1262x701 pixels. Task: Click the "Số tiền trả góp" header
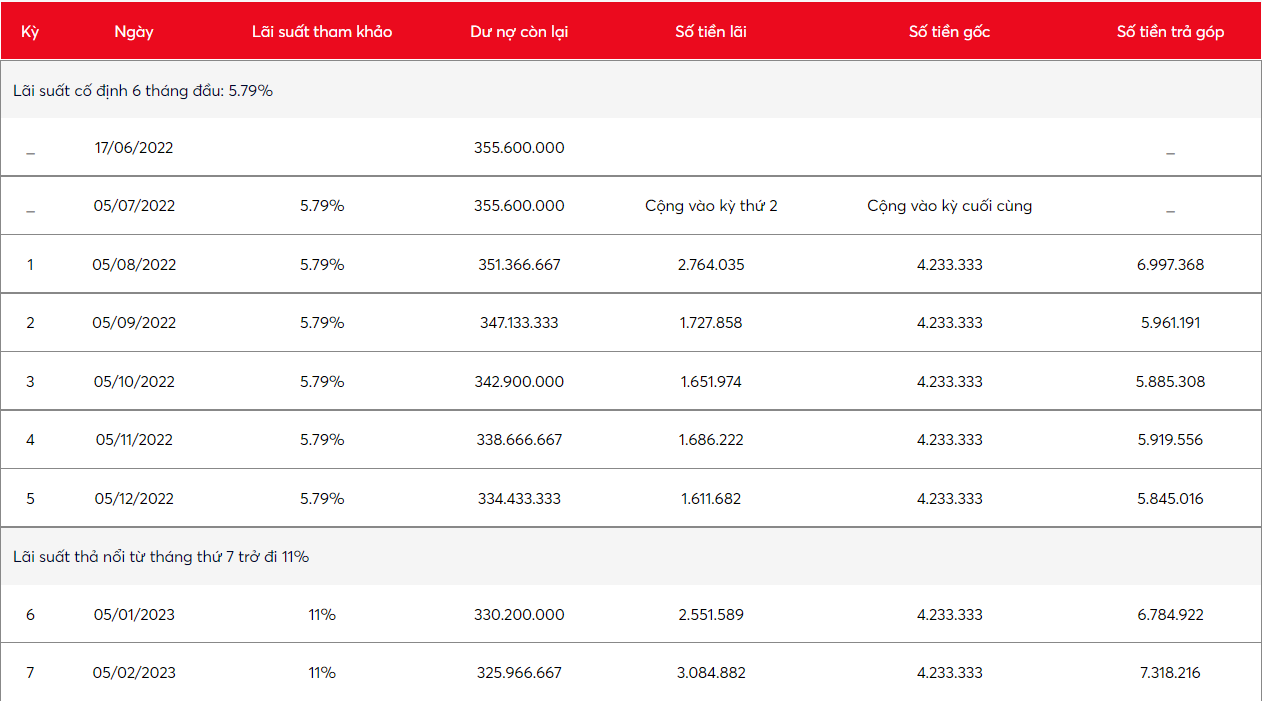click(x=1170, y=31)
